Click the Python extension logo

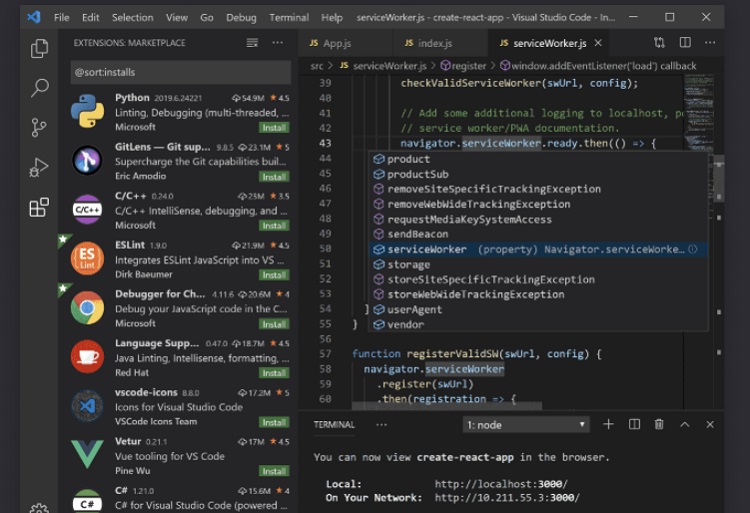click(87, 111)
